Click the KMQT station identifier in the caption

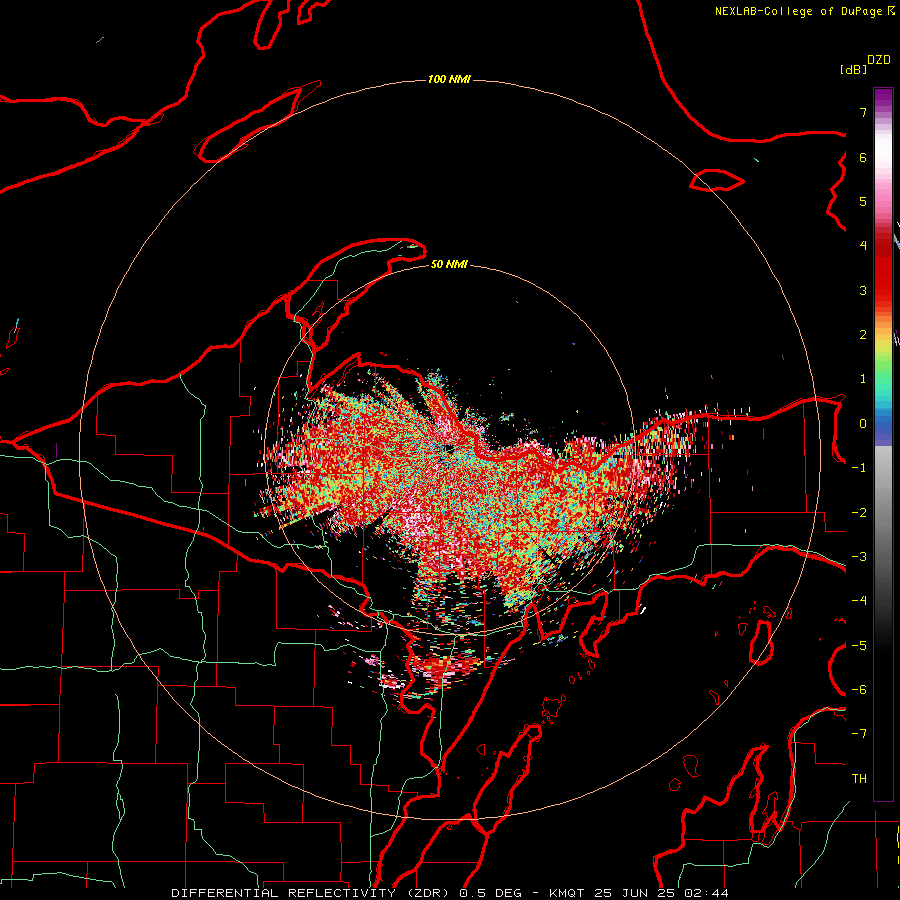coord(567,893)
